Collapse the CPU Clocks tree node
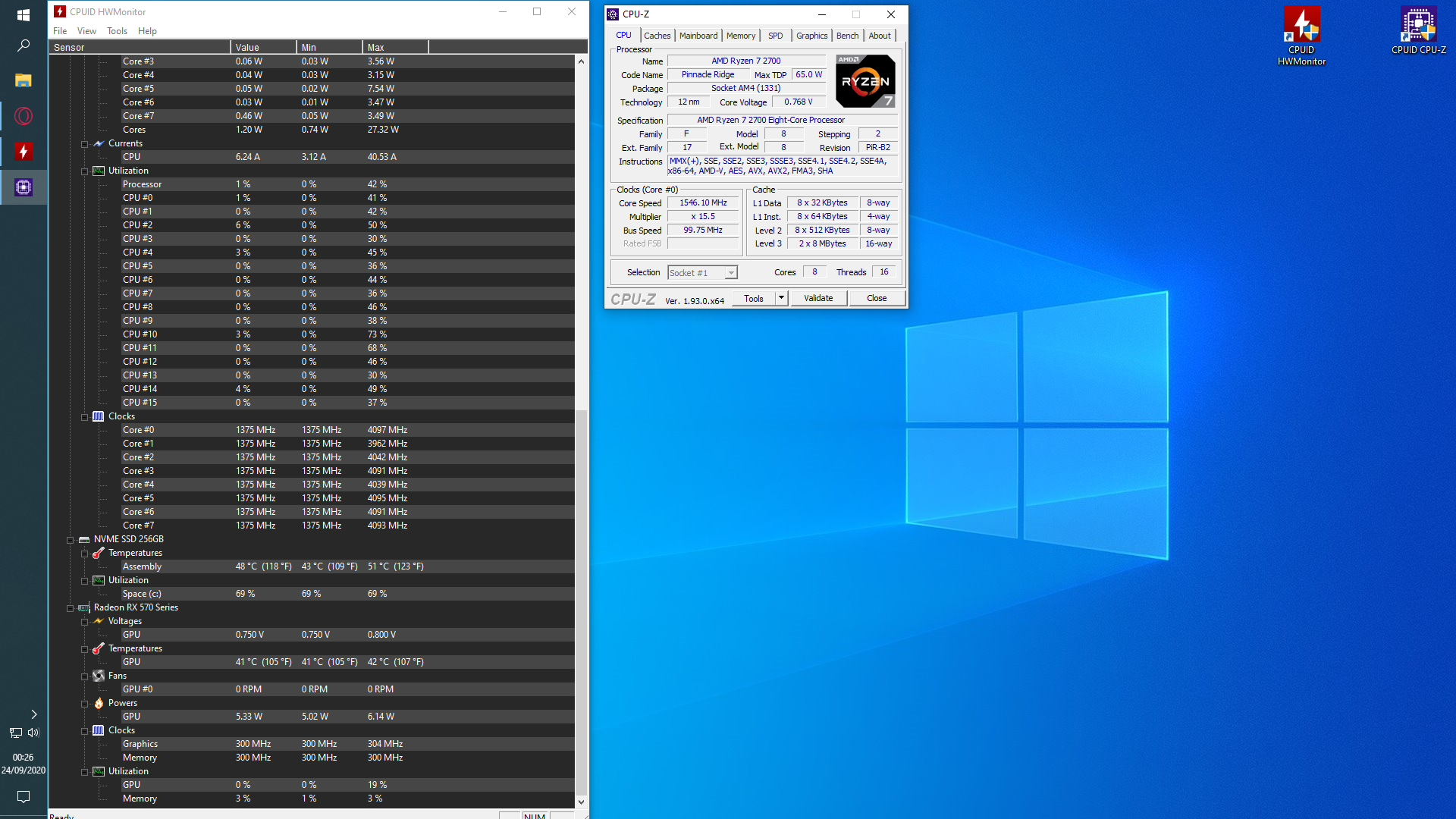Viewport: 1456px width, 819px height. point(85,417)
